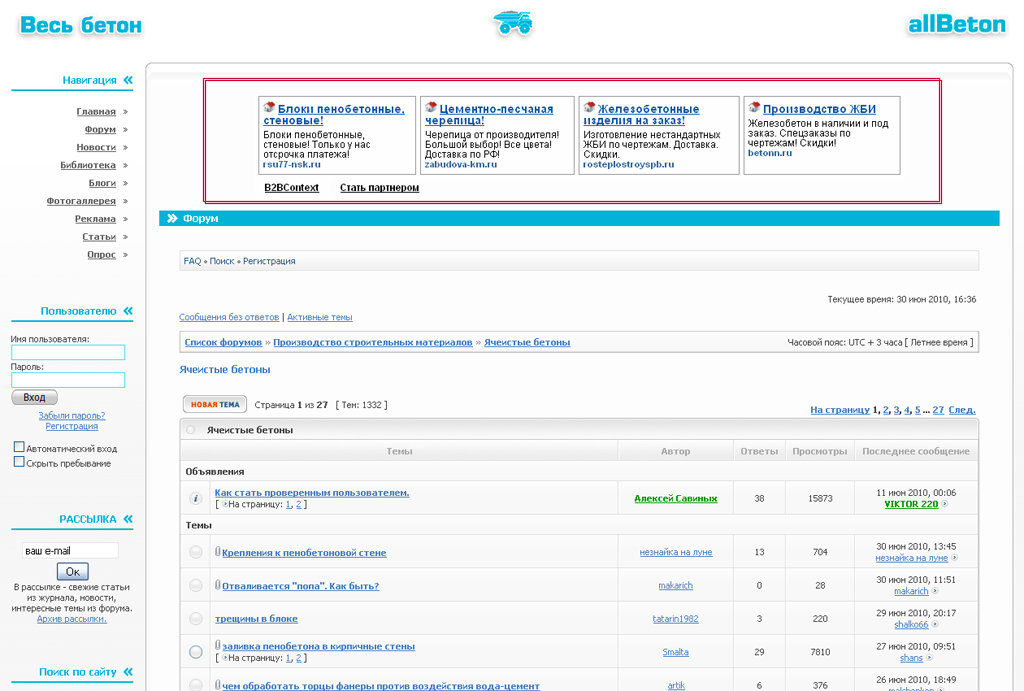Viewport: 1024px width, 691px height.
Task: Open 'Библиотека' in the navigation menu
Action: click(x=88, y=165)
